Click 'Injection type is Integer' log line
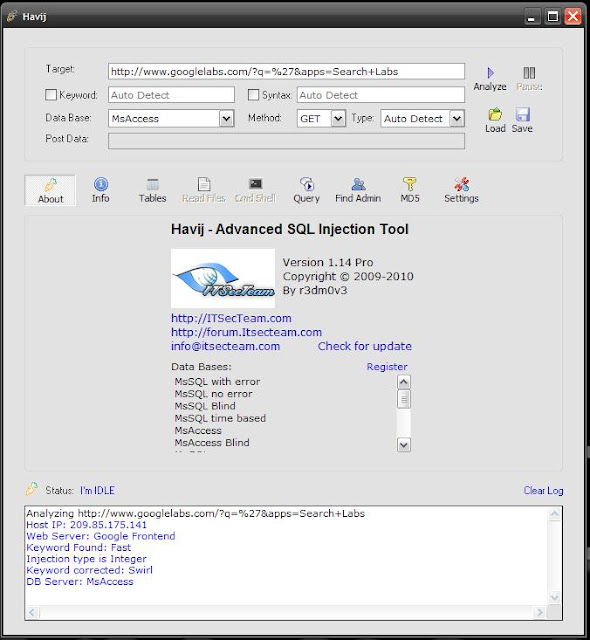Image resolution: width=590 pixels, height=640 pixels. click(86, 559)
